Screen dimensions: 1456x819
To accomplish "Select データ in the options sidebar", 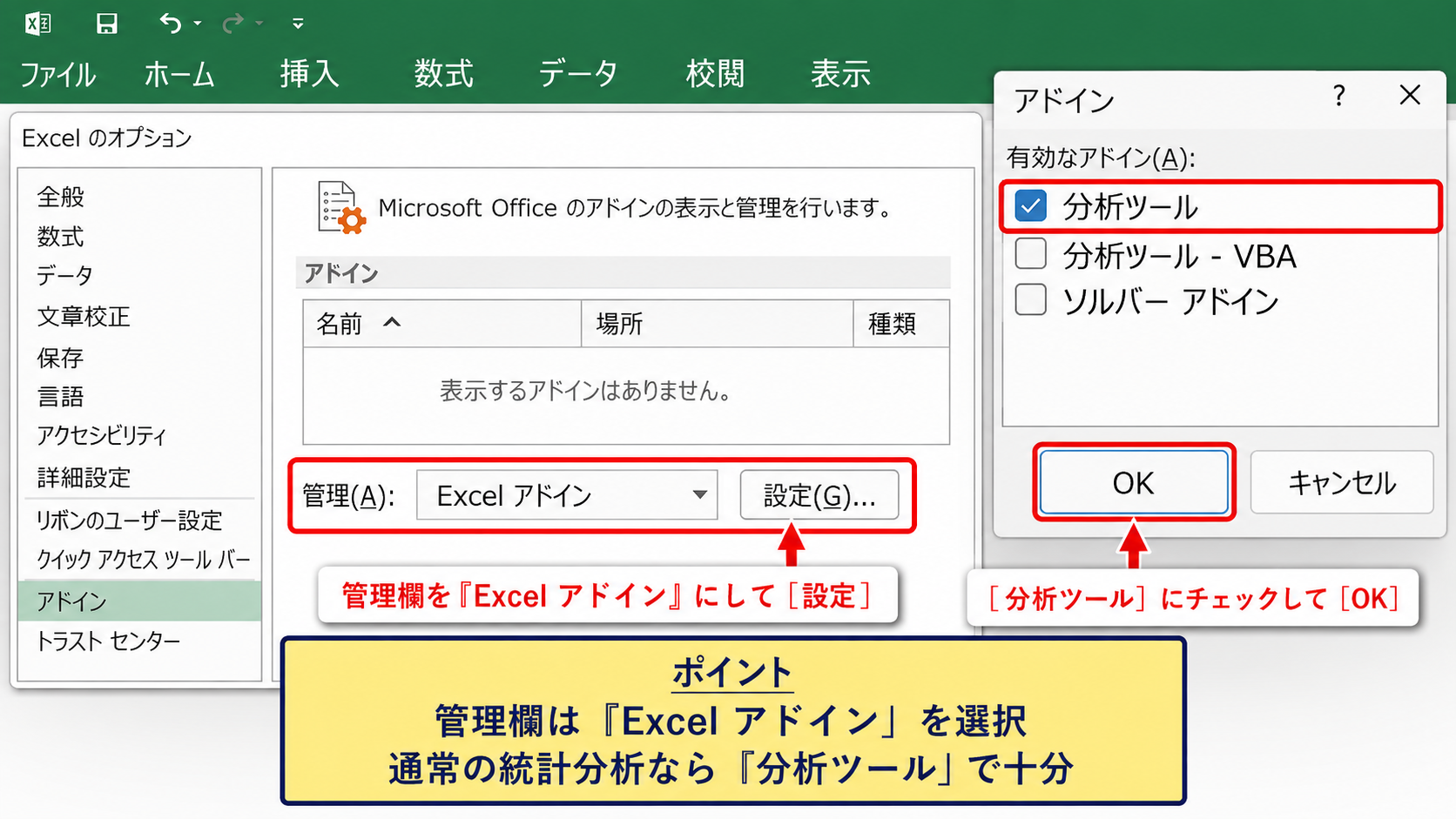I will click(139, 276).
